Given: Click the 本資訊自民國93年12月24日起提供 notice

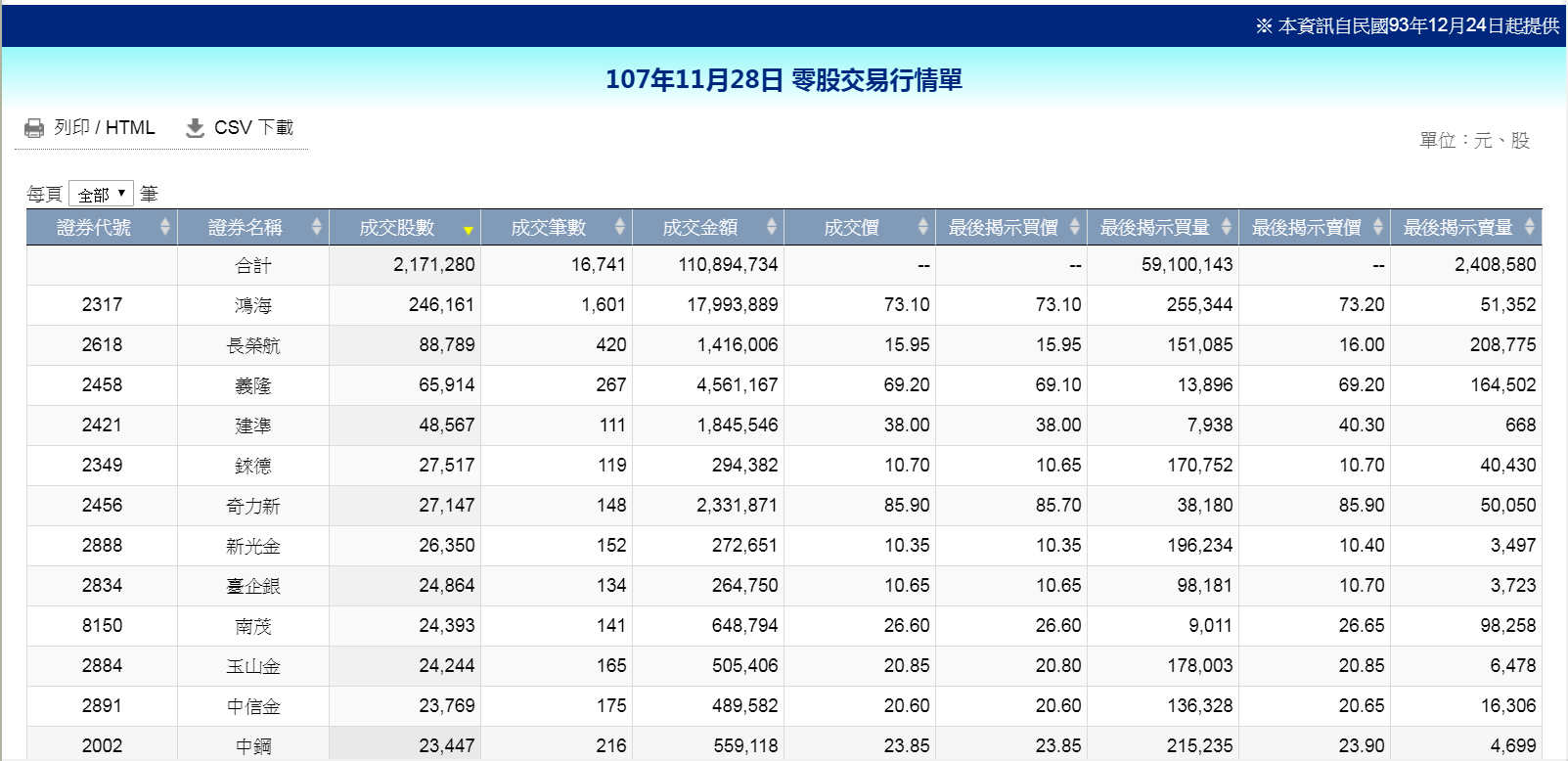Looking at the screenshot, I should [x=1408, y=26].
